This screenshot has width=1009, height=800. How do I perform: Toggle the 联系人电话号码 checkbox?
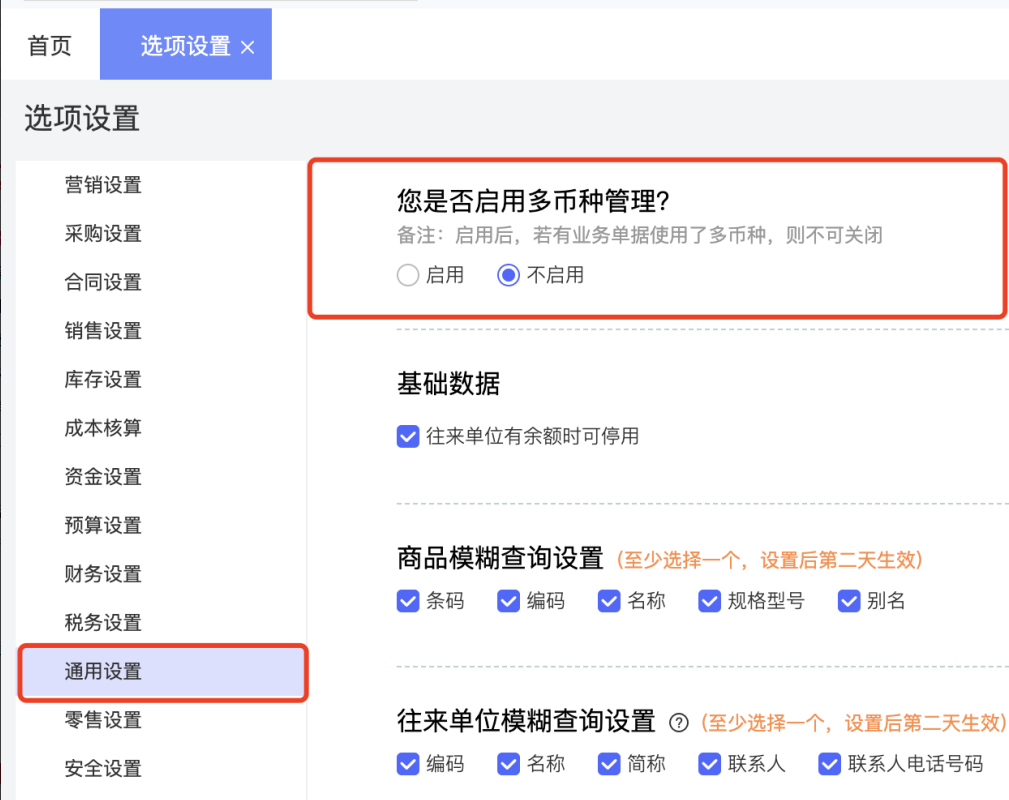[x=829, y=764]
